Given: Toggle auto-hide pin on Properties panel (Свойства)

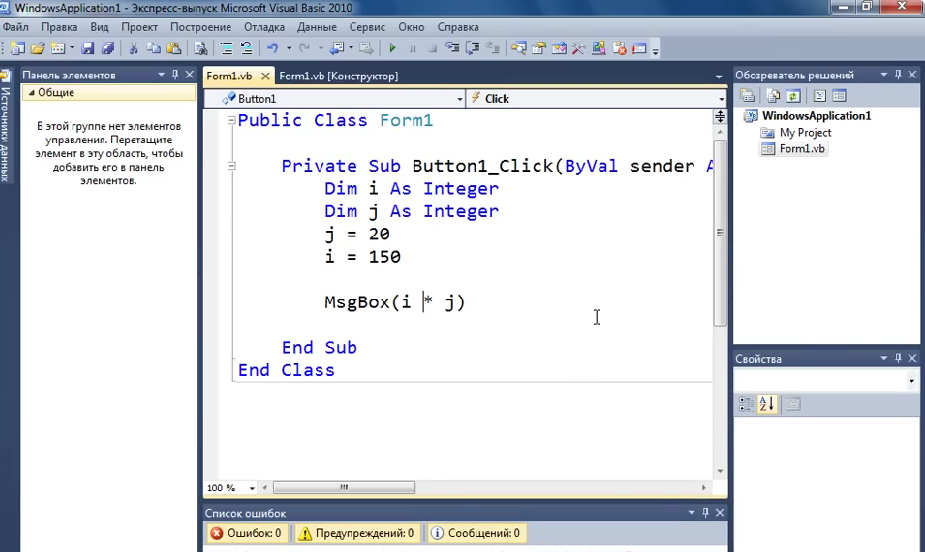Looking at the screenshot, I should pos(898,358).
